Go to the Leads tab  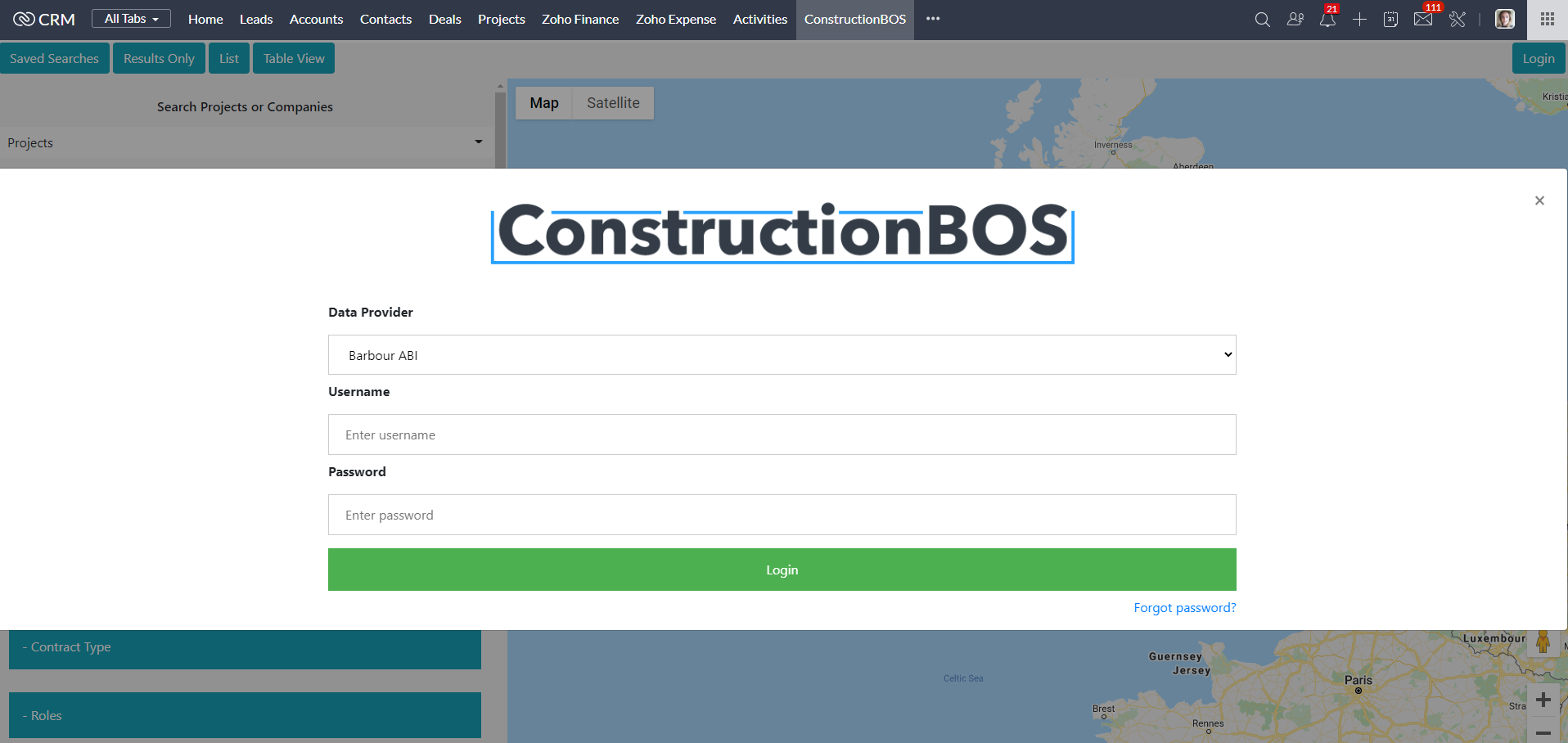[x=256, y=19]
